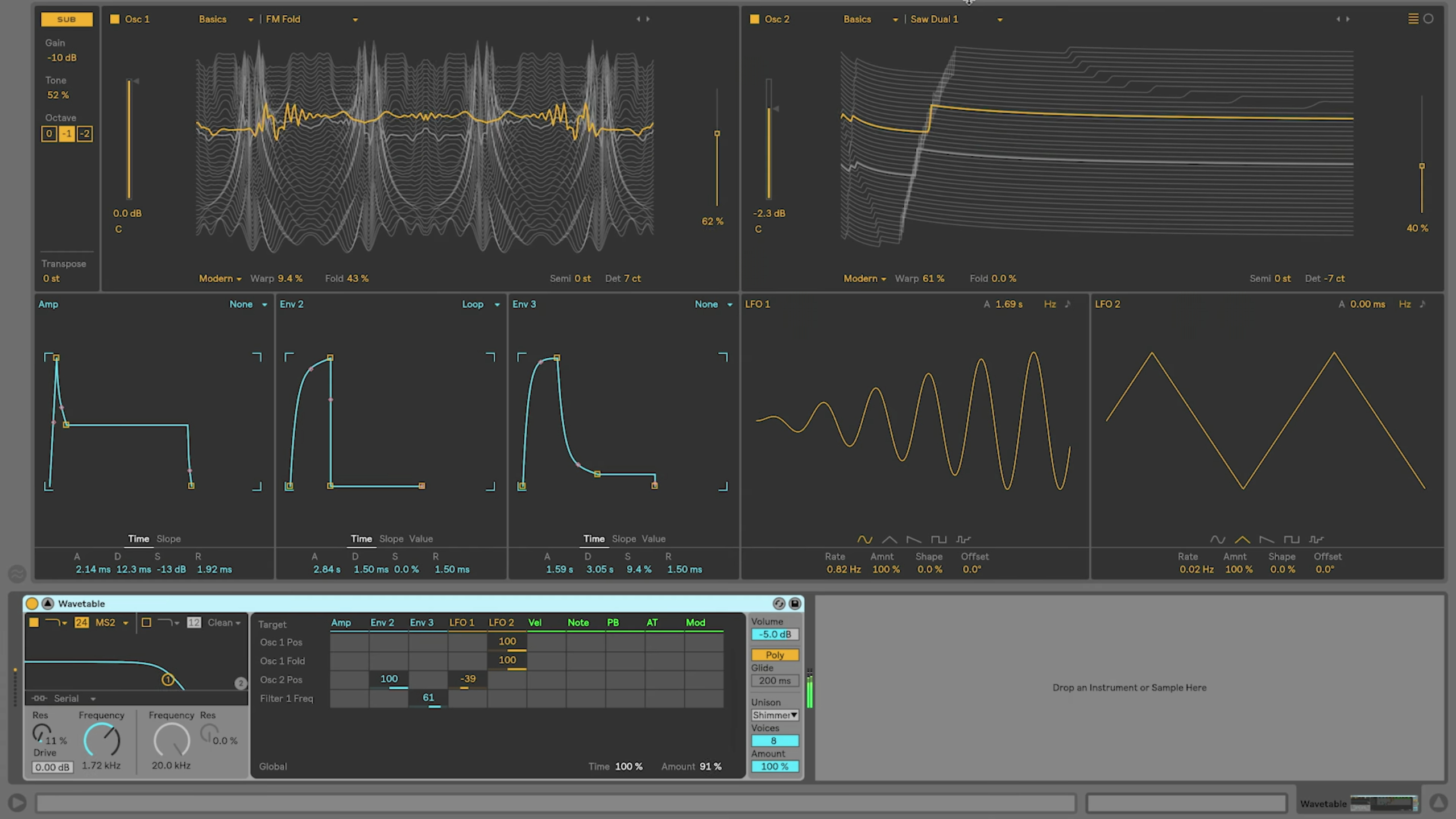This screenshot has width=1456, height=819.
Task: Open the Value tab in Env 3
Action: (653, 539)
